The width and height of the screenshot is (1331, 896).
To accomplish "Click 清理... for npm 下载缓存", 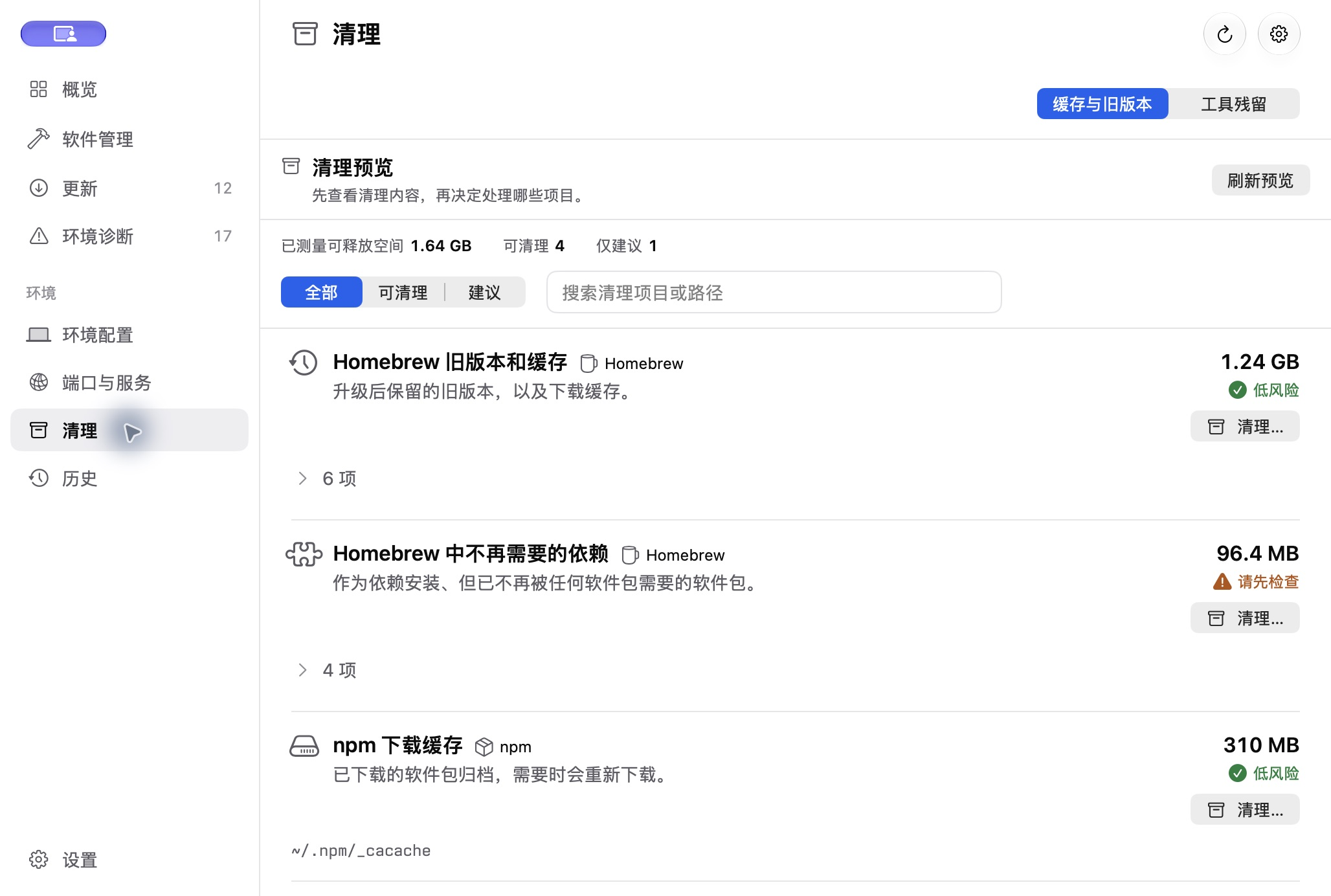I will pyautogui.click(x=1245, y=810).
